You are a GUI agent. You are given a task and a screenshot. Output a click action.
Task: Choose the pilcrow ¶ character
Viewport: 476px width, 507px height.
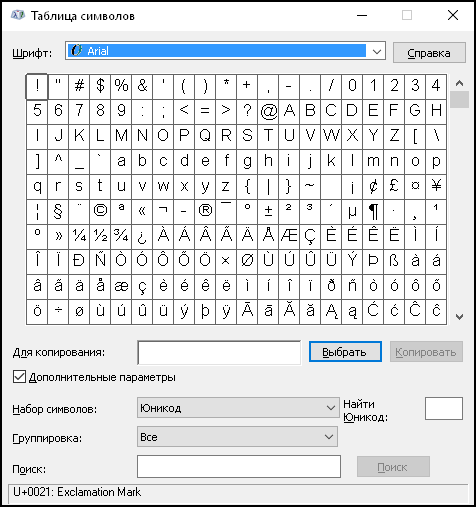coord(373,212)
